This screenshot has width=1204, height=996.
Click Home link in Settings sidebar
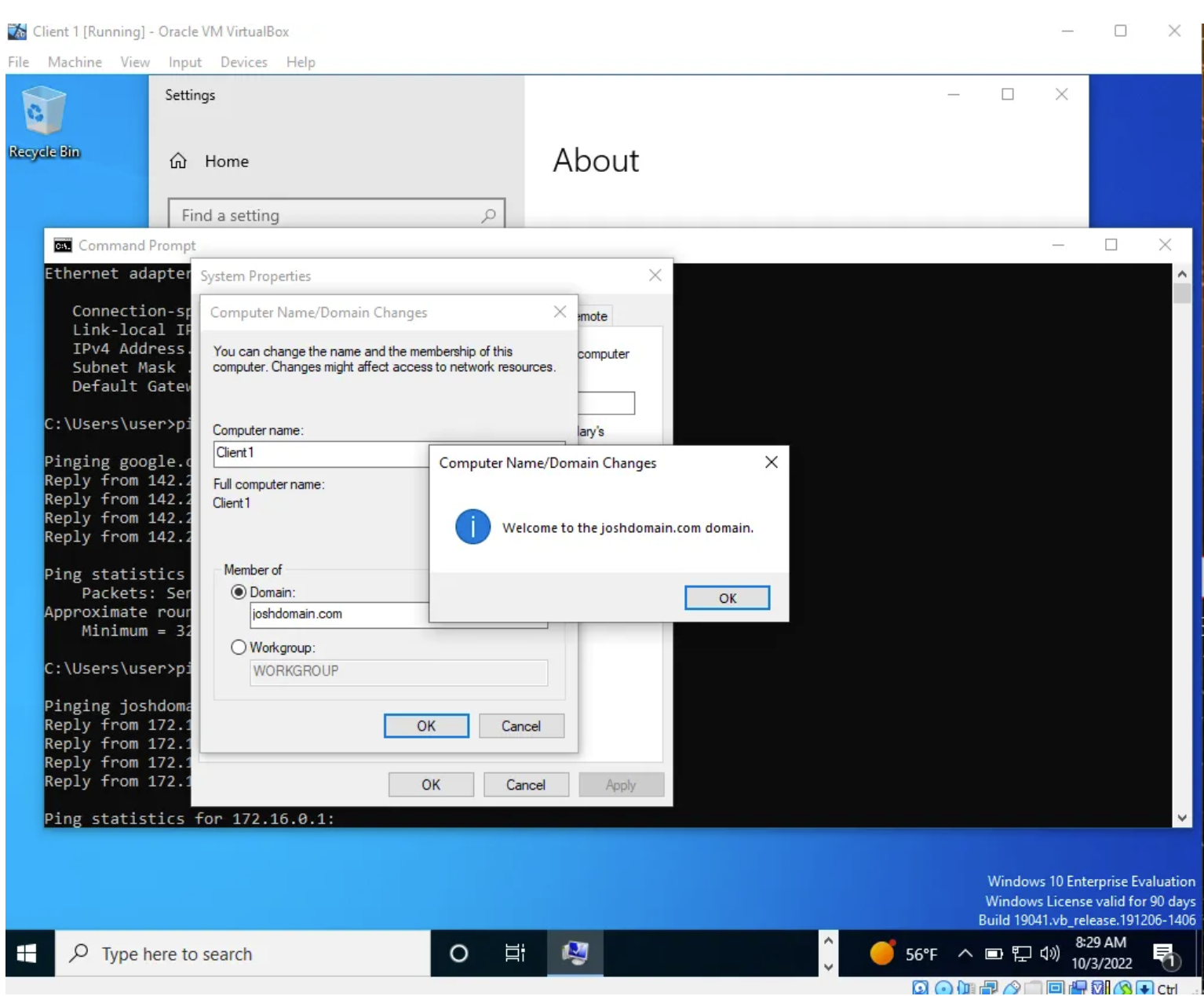pos(227,161)
